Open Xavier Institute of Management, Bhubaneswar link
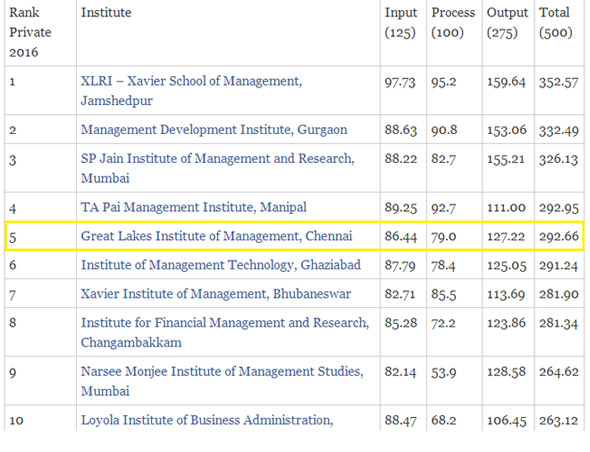The width and height of the screenshot is (590, 452). point(216,294)
